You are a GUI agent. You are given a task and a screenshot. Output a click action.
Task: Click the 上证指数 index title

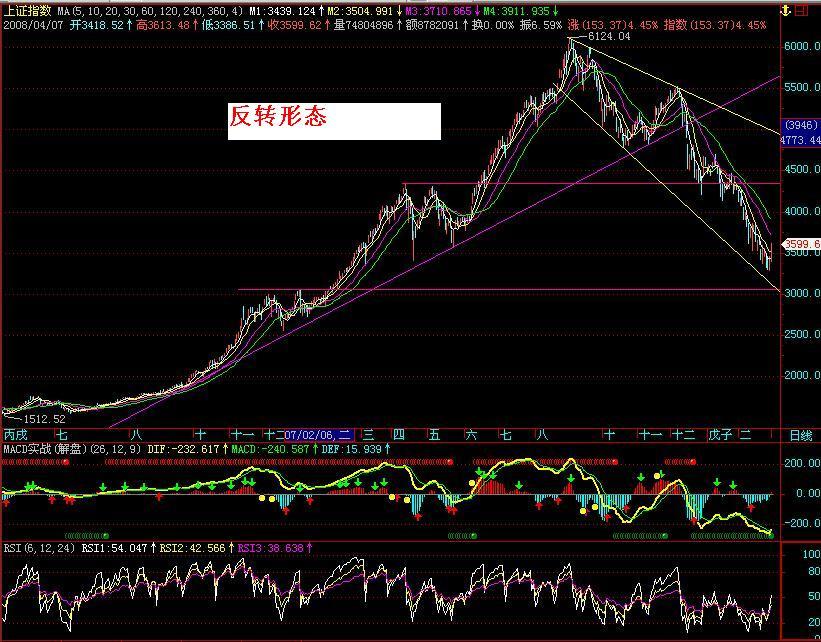[x=28, y=10]
